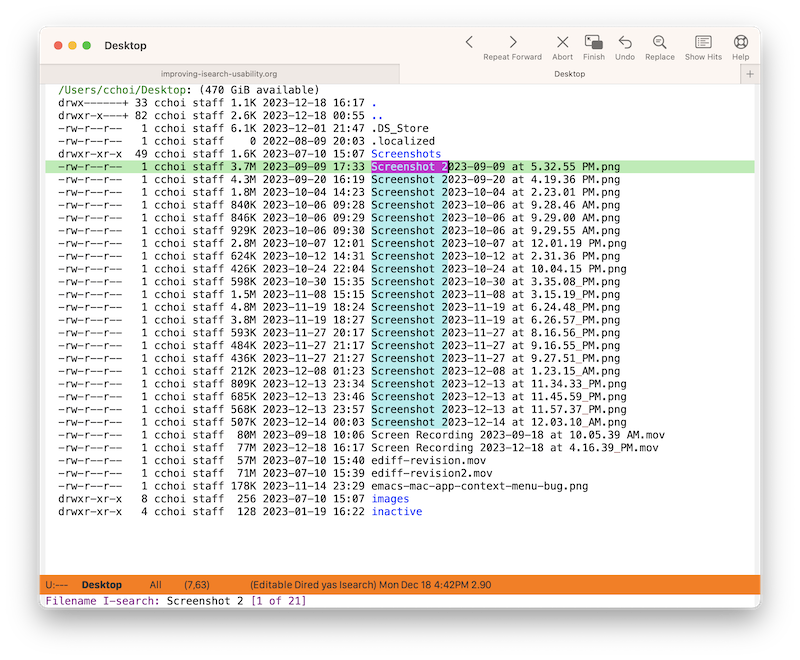The height and width of the screenshot is (660, 800).
Task: Click Screenshot 2023-11-27 at 8.16.56 PM.png
Action: (x=495, y=333)
